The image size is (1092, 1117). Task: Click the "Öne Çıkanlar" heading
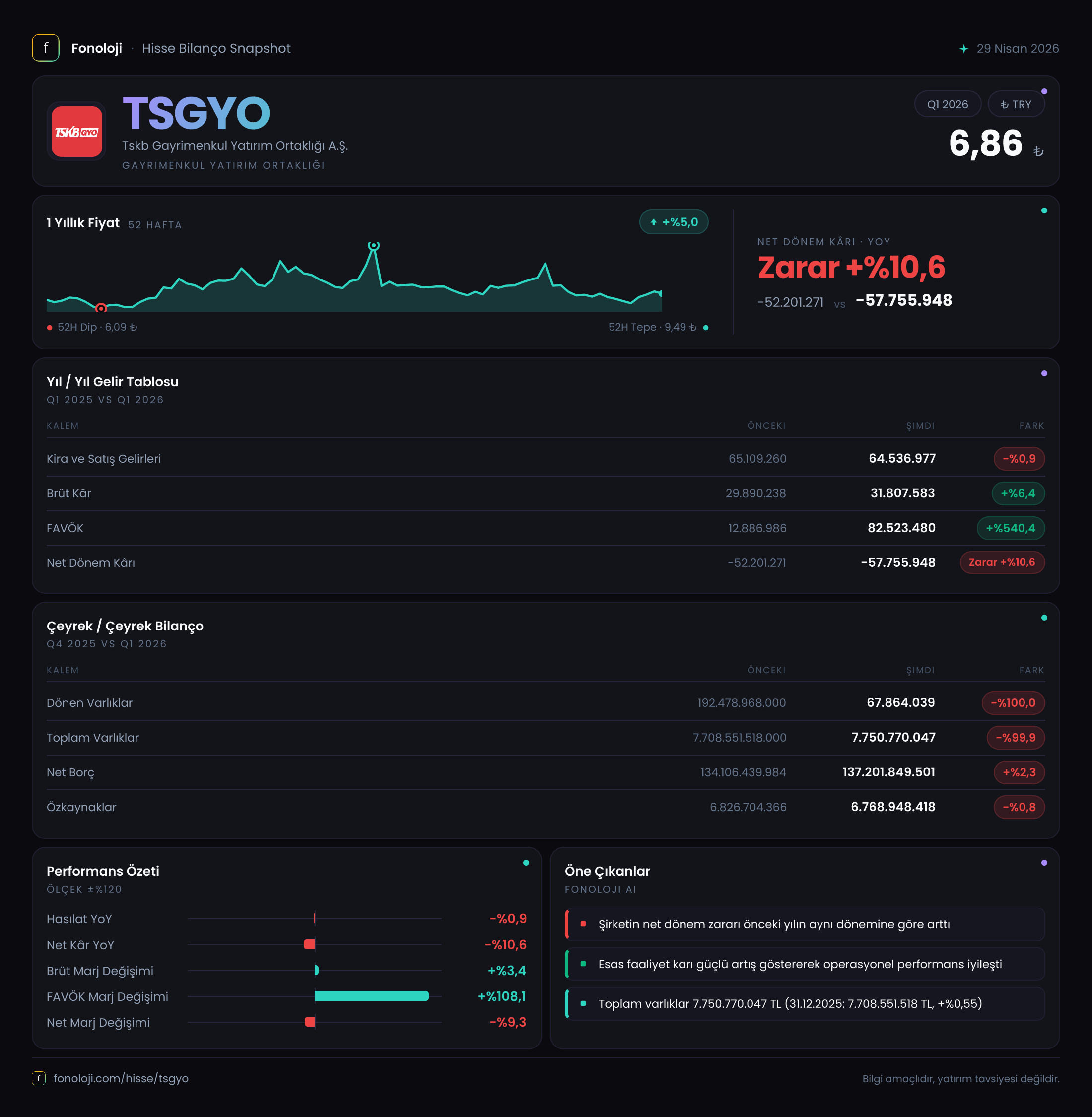coord(608,871)
